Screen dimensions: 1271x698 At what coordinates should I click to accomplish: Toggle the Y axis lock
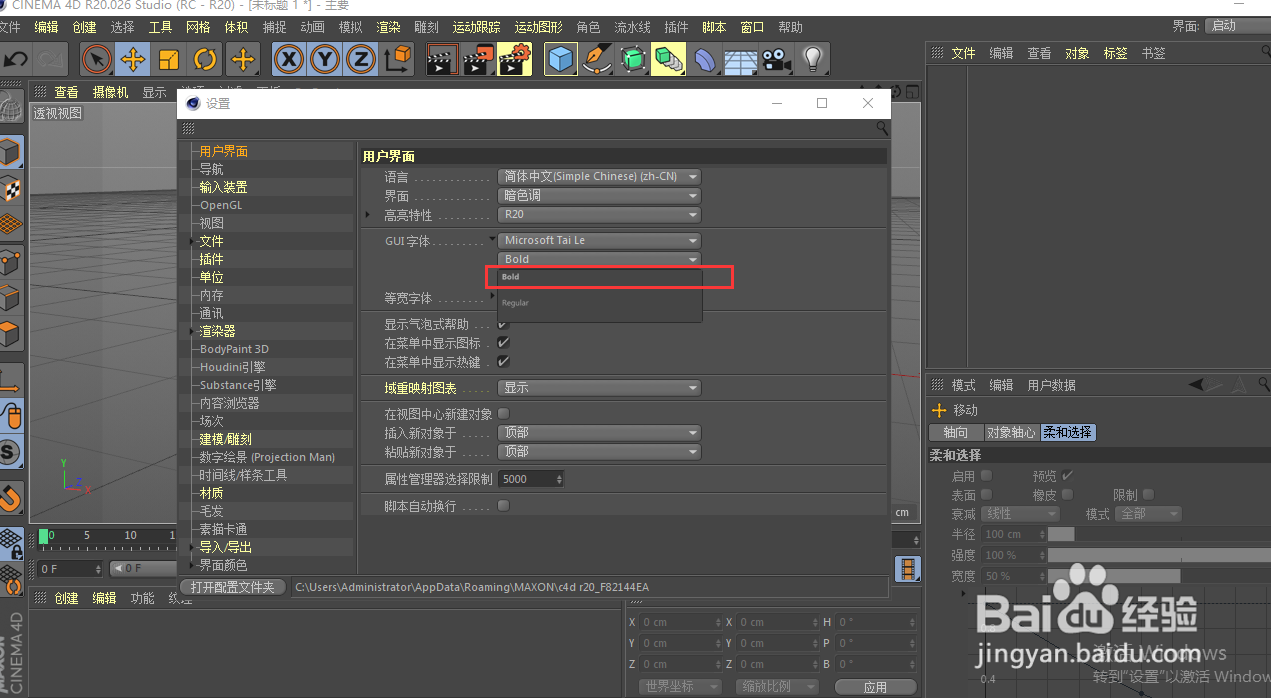coord(325,60)
